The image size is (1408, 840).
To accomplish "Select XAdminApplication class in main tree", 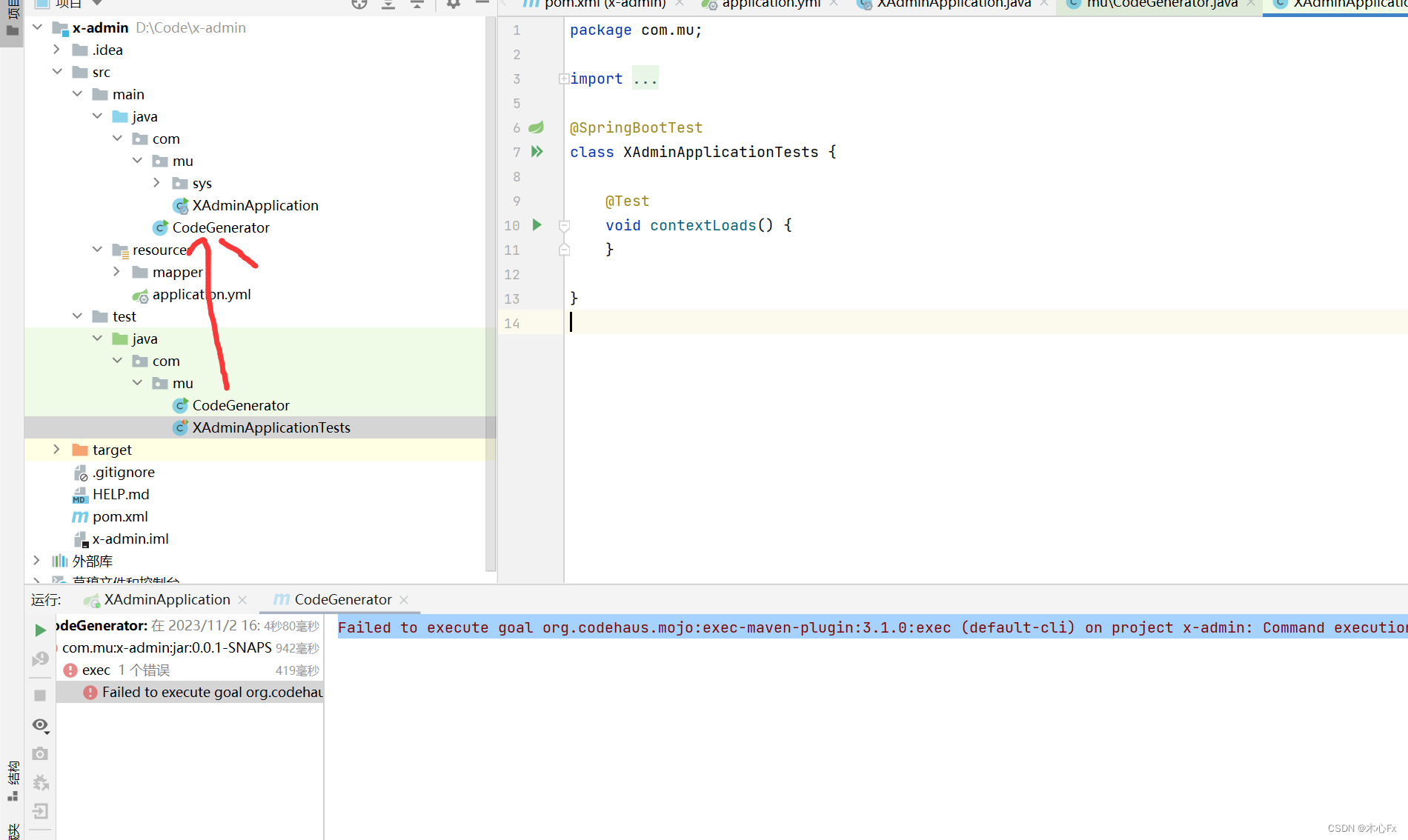I will [255, 205].
